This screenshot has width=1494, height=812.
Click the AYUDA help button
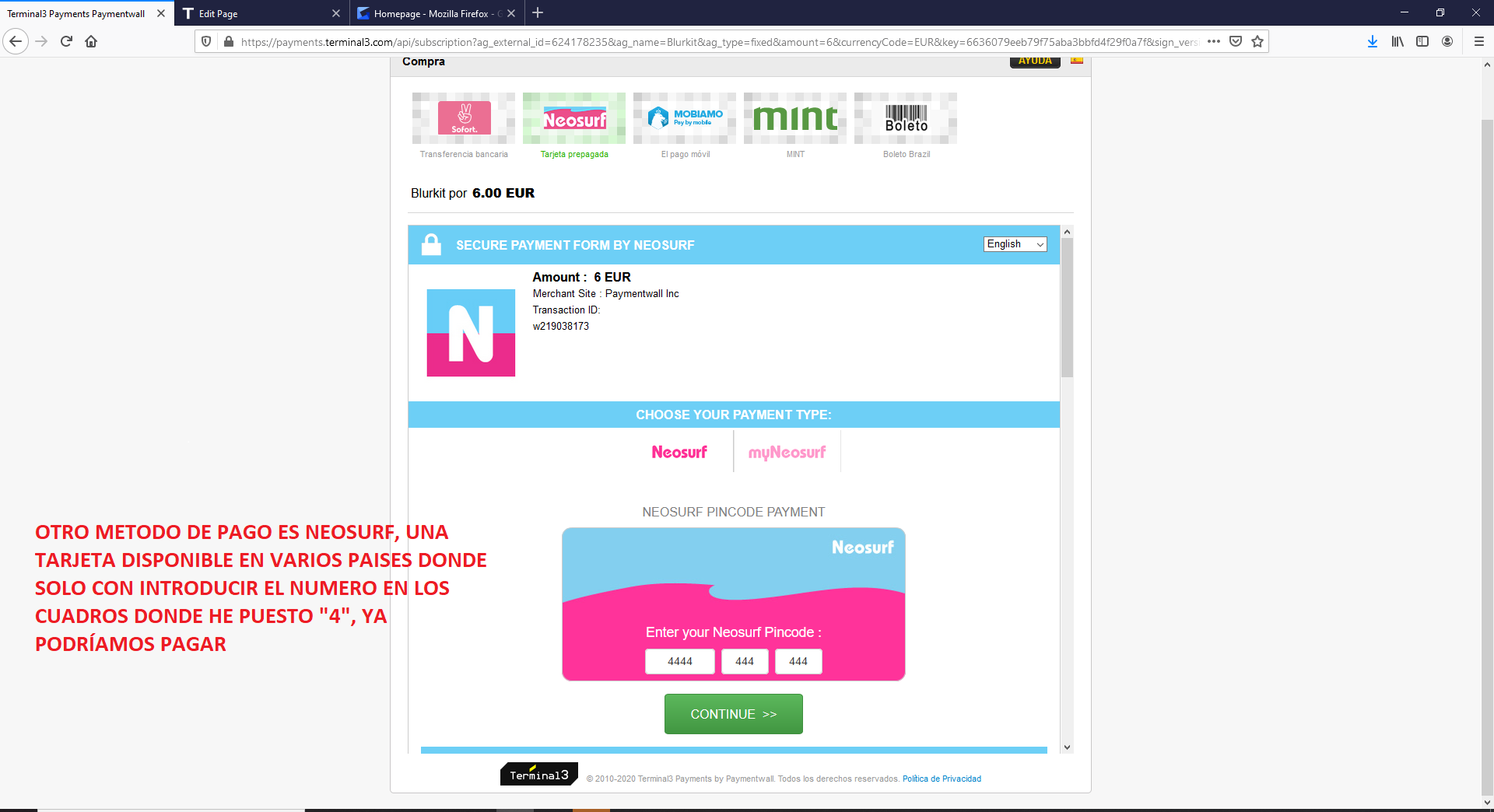tap(1035, 61)
